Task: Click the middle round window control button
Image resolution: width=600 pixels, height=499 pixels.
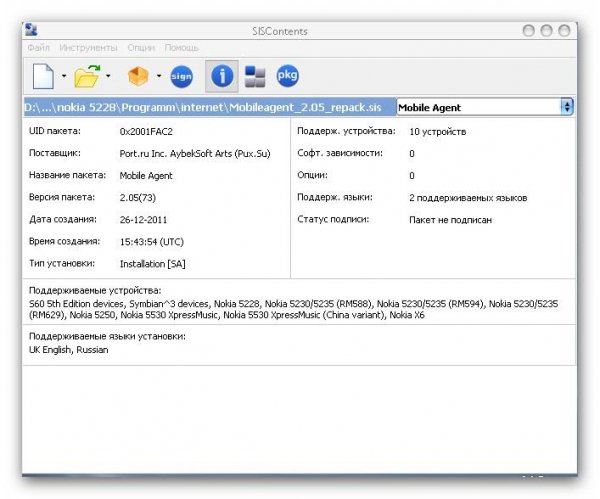Action: pos(546,31)
